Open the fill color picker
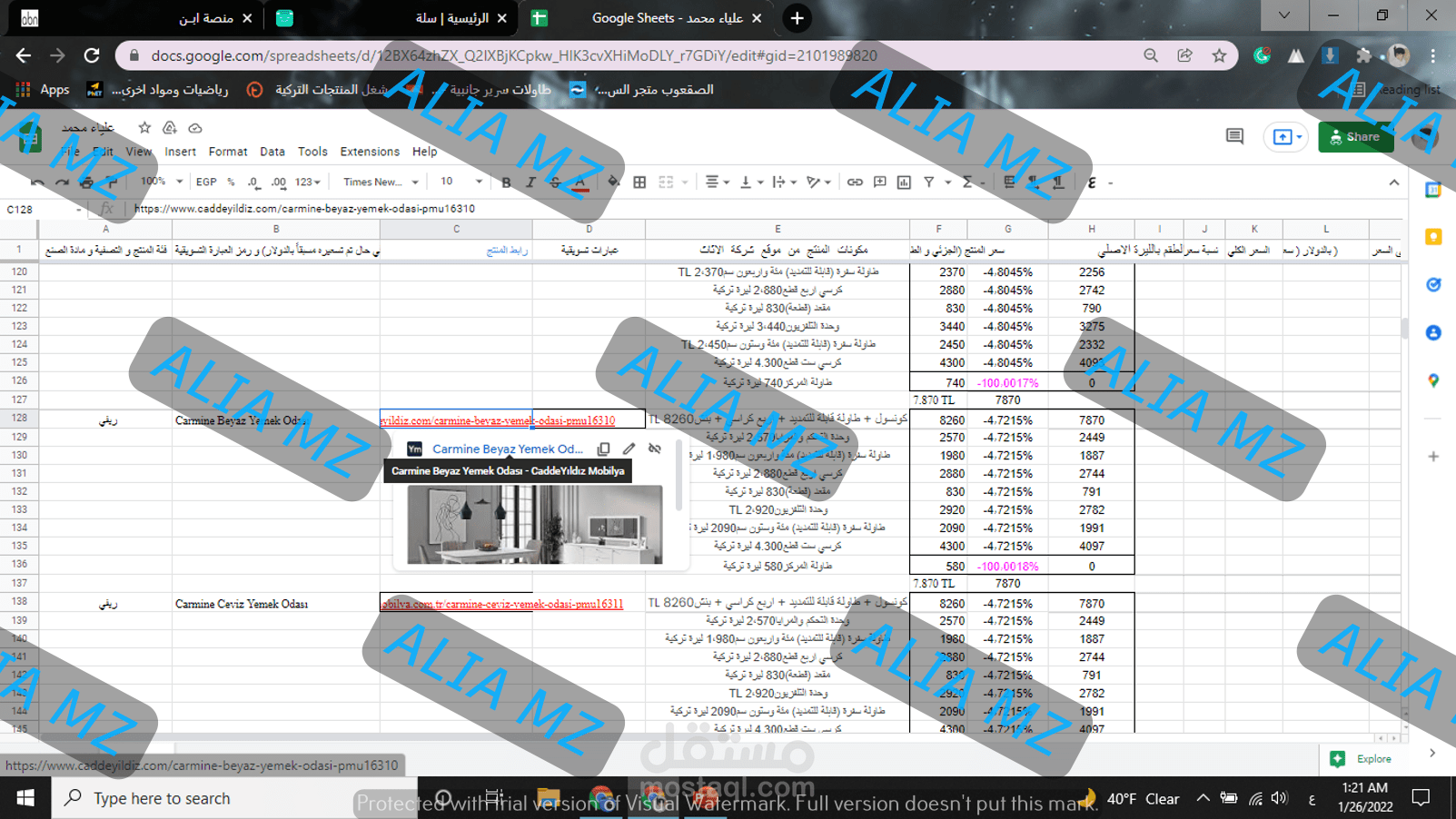The image size is (1456, 819). (614, 183)
